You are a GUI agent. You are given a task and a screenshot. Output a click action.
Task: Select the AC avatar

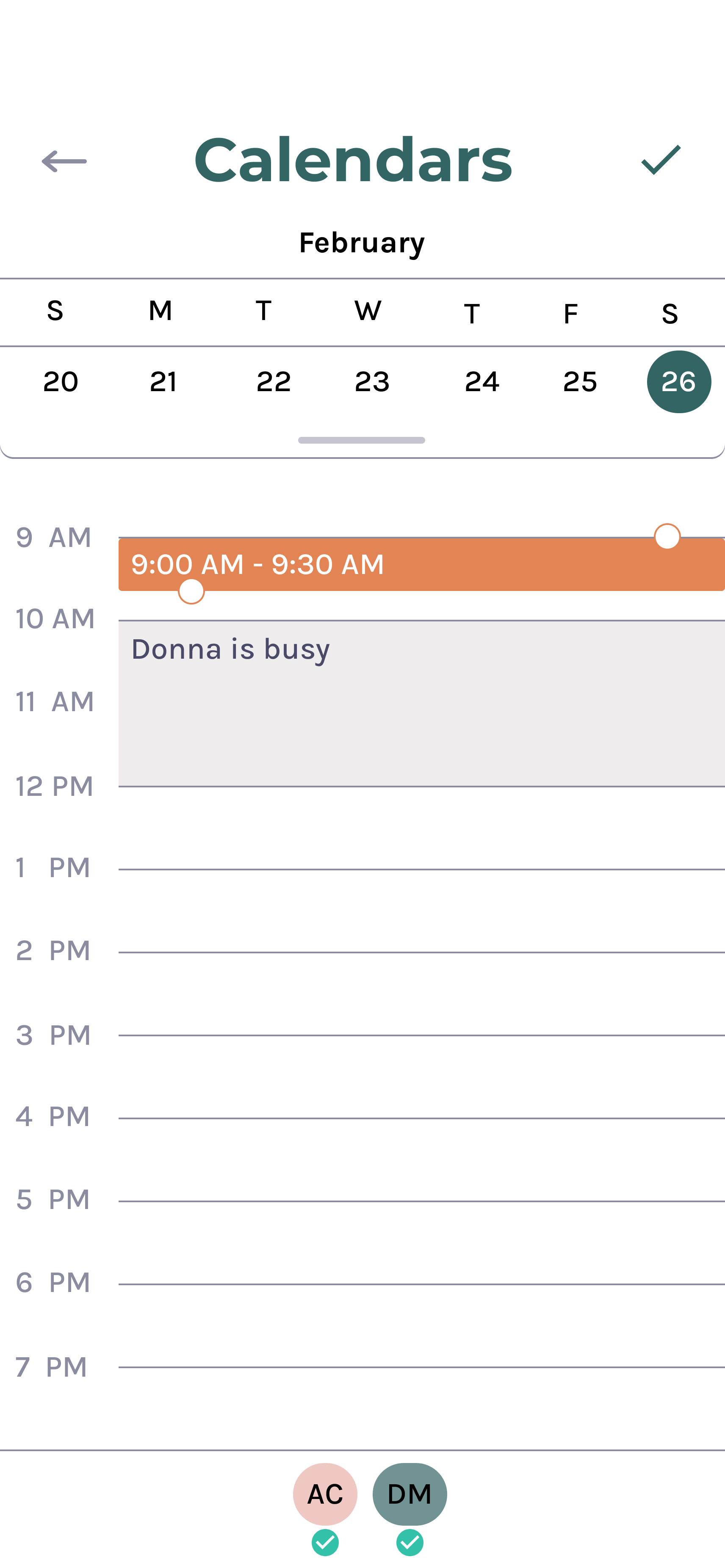pos(325,1493)
